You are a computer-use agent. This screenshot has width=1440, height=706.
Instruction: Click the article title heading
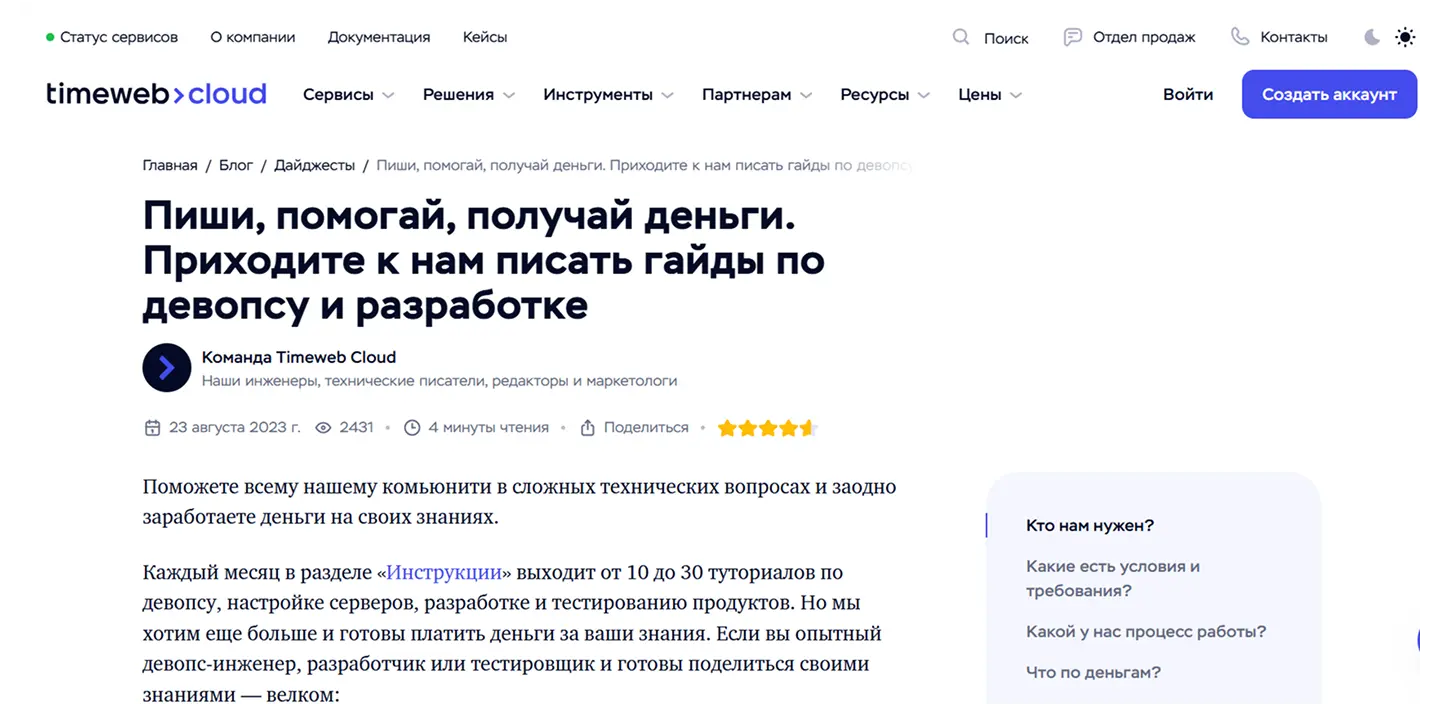484,260
